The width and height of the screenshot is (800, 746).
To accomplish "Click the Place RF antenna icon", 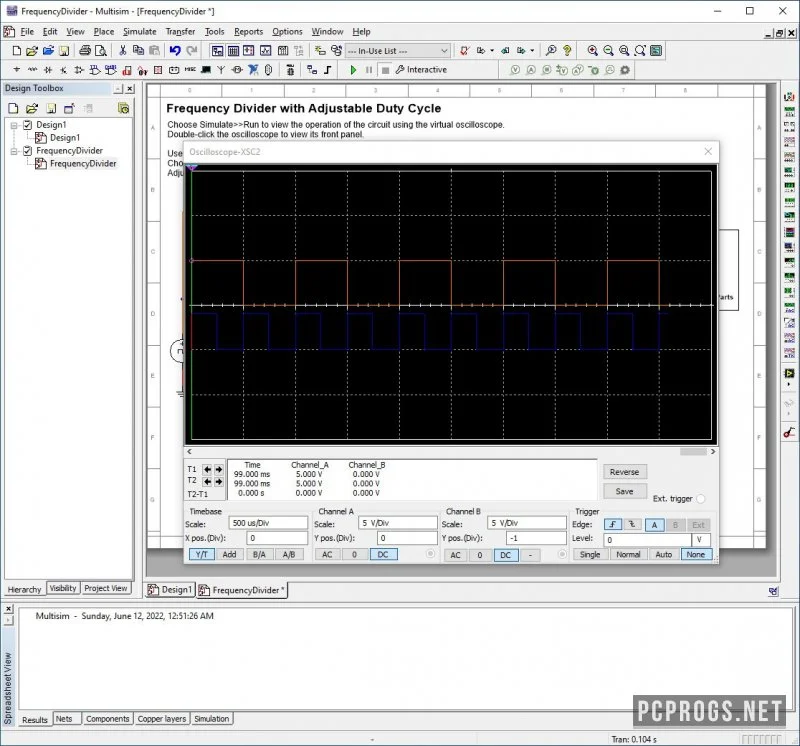I will coord(221,69).
